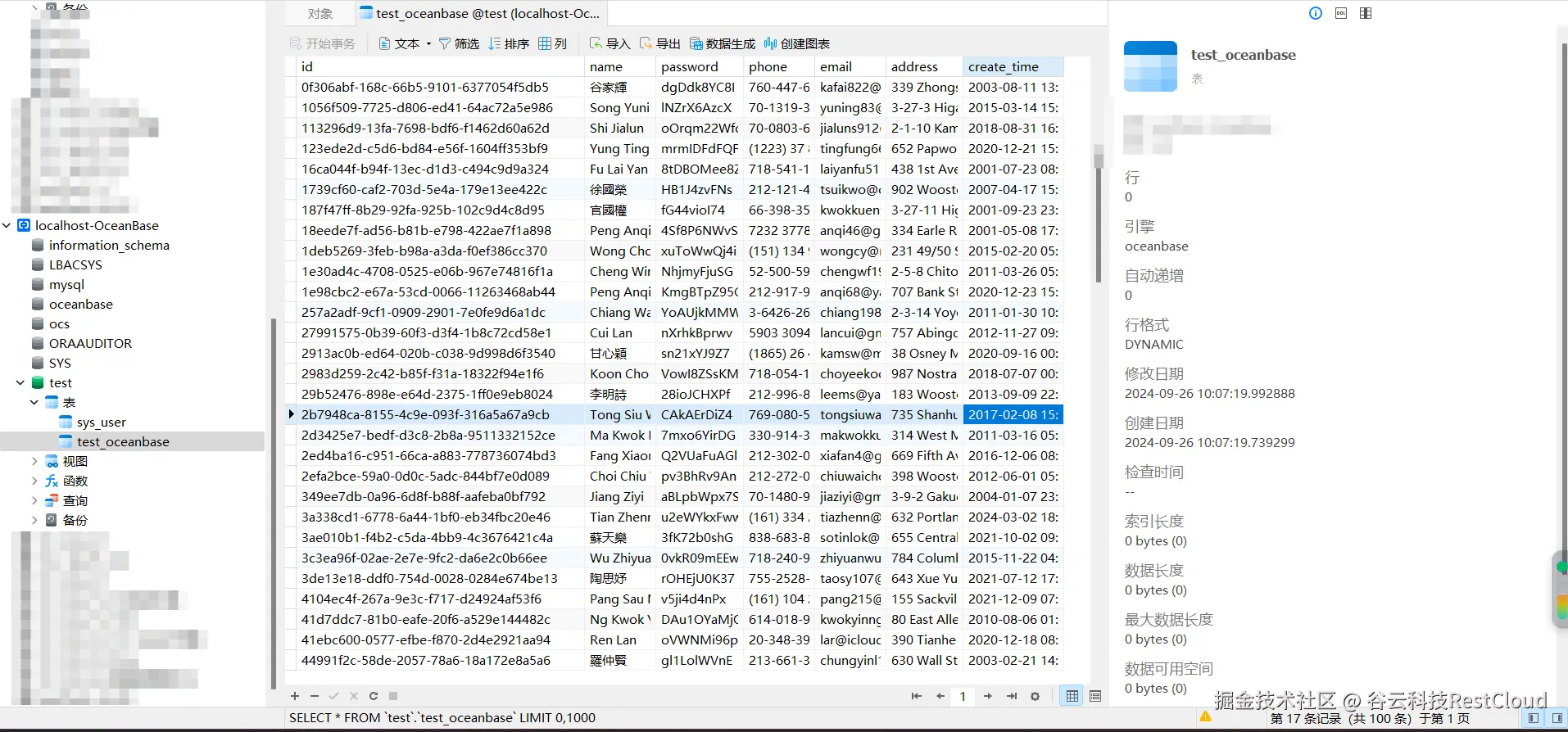Refresh the table data
Screen dimensions: 1568x732
click(374, 696)
